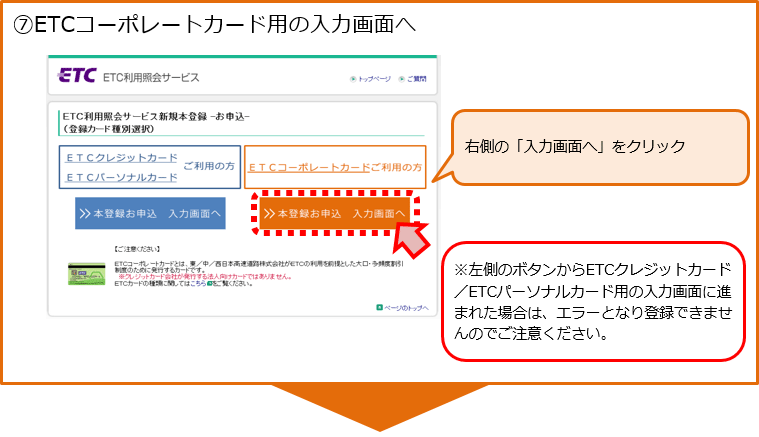
Task: Click the ETC logo in the header
Action: (78, 76)
